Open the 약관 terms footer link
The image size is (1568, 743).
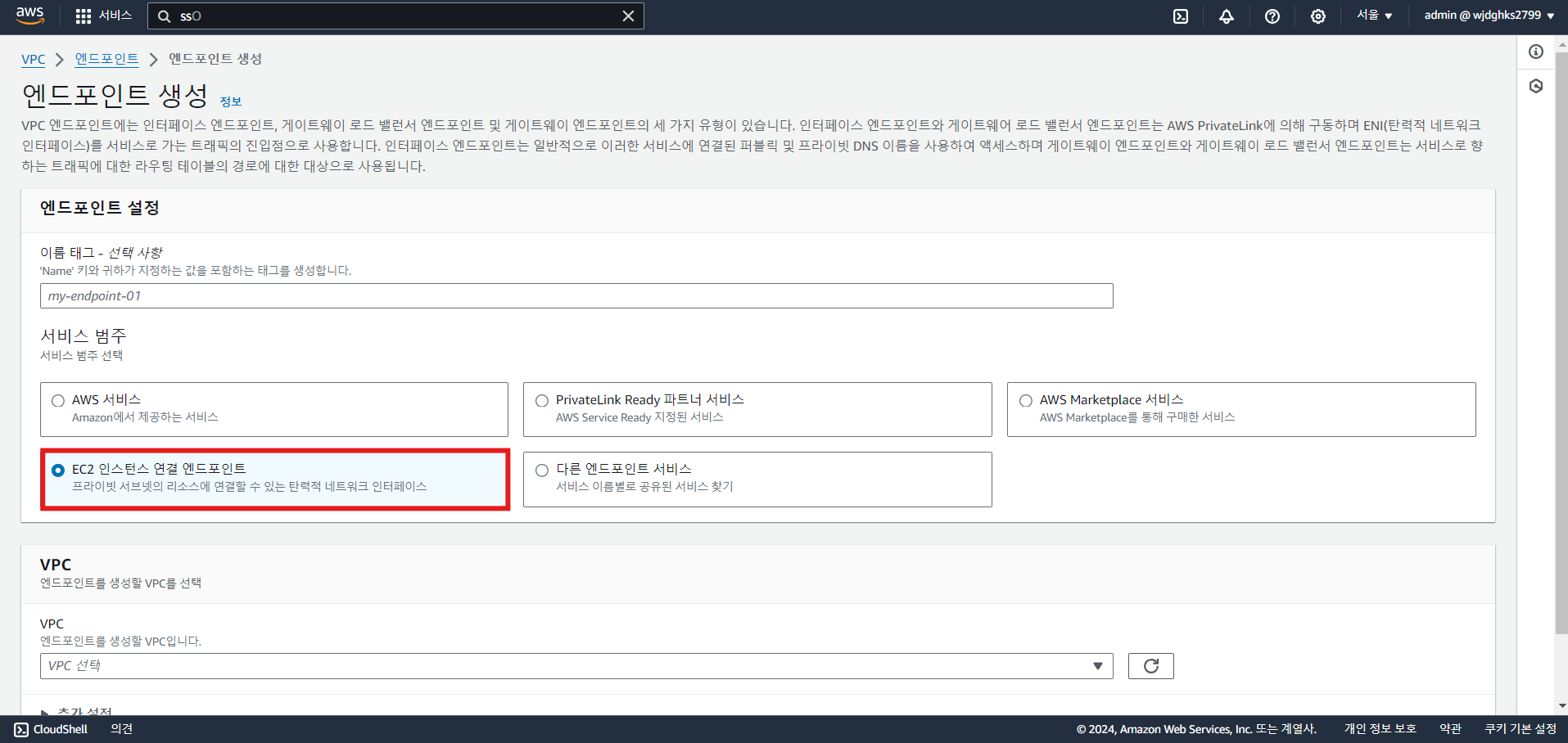[x=1451, y=729]
